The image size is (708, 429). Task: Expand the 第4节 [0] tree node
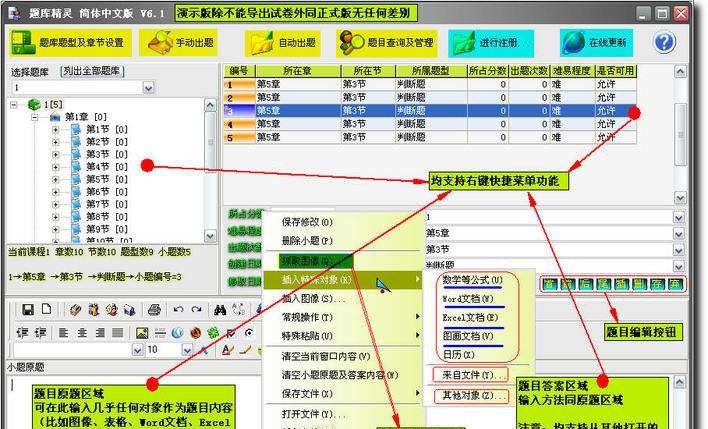tap(55, 167)
